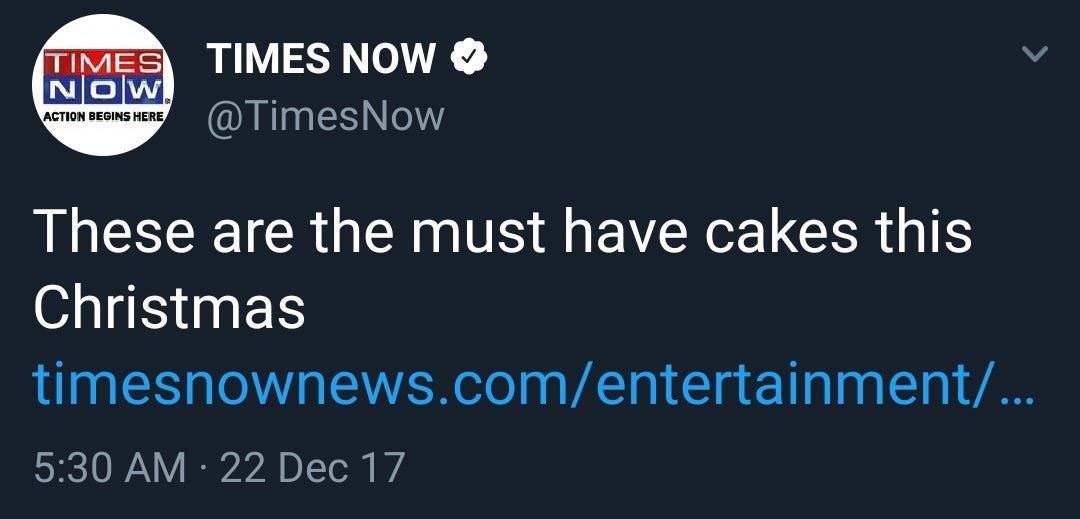The image size is (1080, 519).
Task: Click the blue NOW letters in the logo
Action: tap(98, 88)
